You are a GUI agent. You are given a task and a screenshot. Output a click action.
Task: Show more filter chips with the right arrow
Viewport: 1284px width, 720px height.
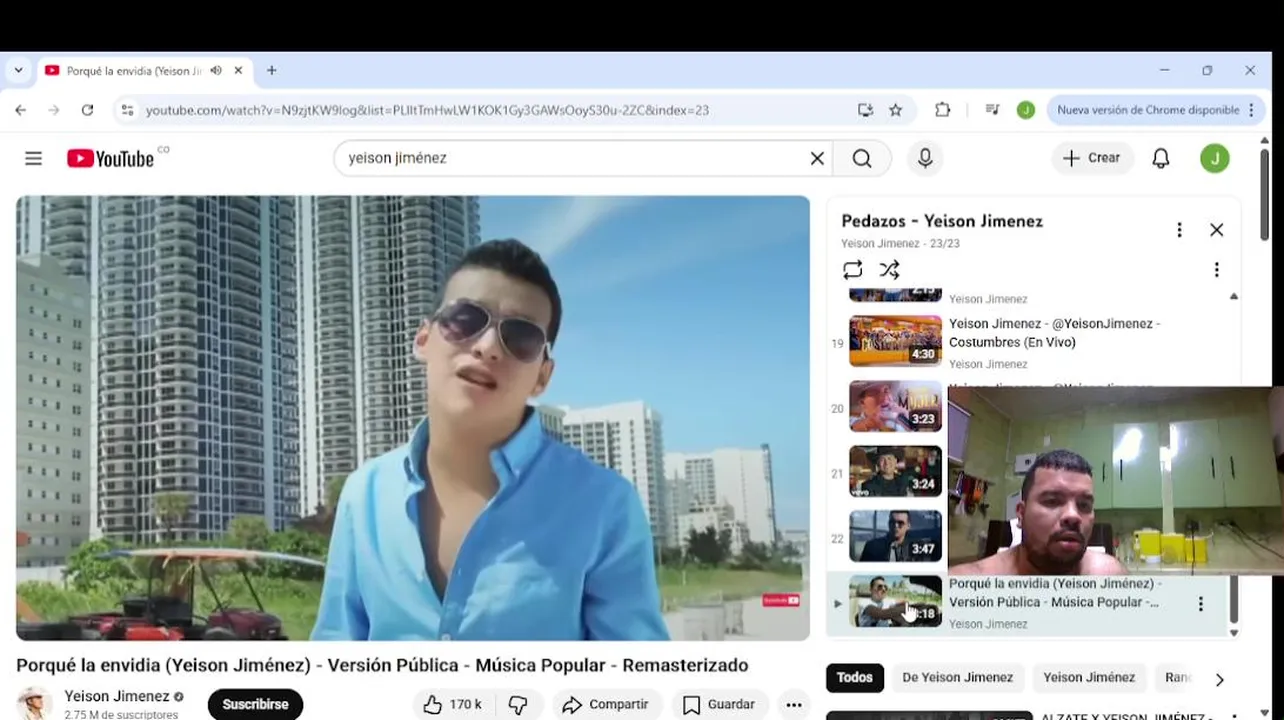tap(1219, 680)
